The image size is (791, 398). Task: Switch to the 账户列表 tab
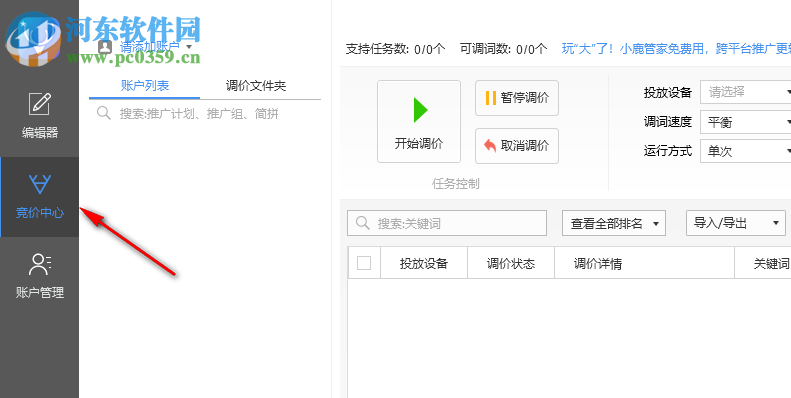click(145, 86)
